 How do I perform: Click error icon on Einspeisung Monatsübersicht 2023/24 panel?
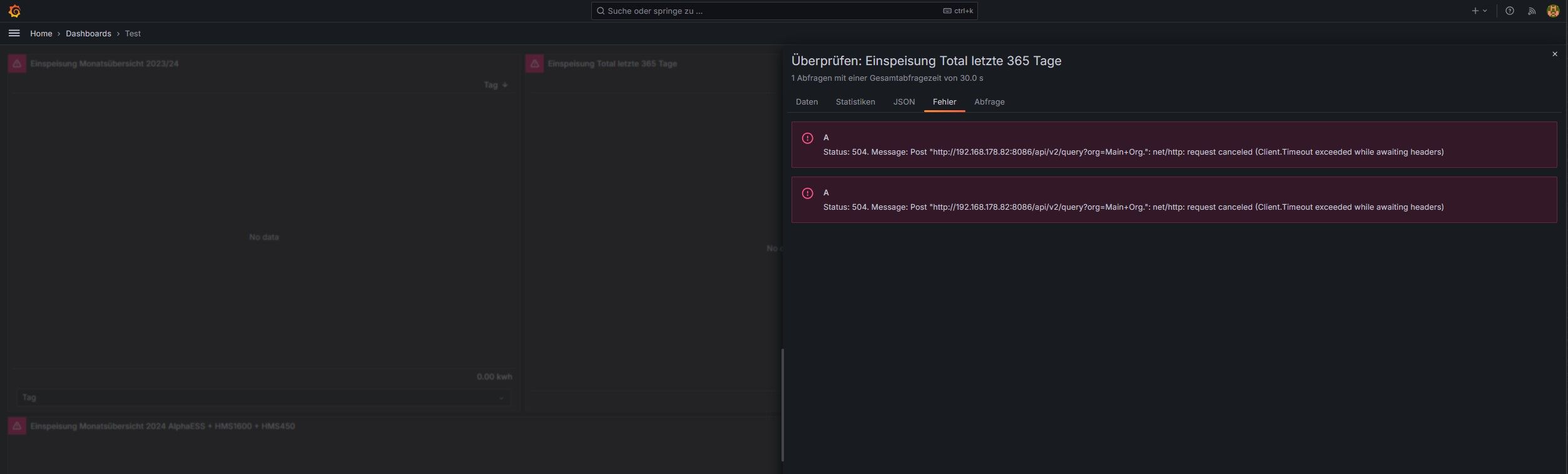[17, 64]
